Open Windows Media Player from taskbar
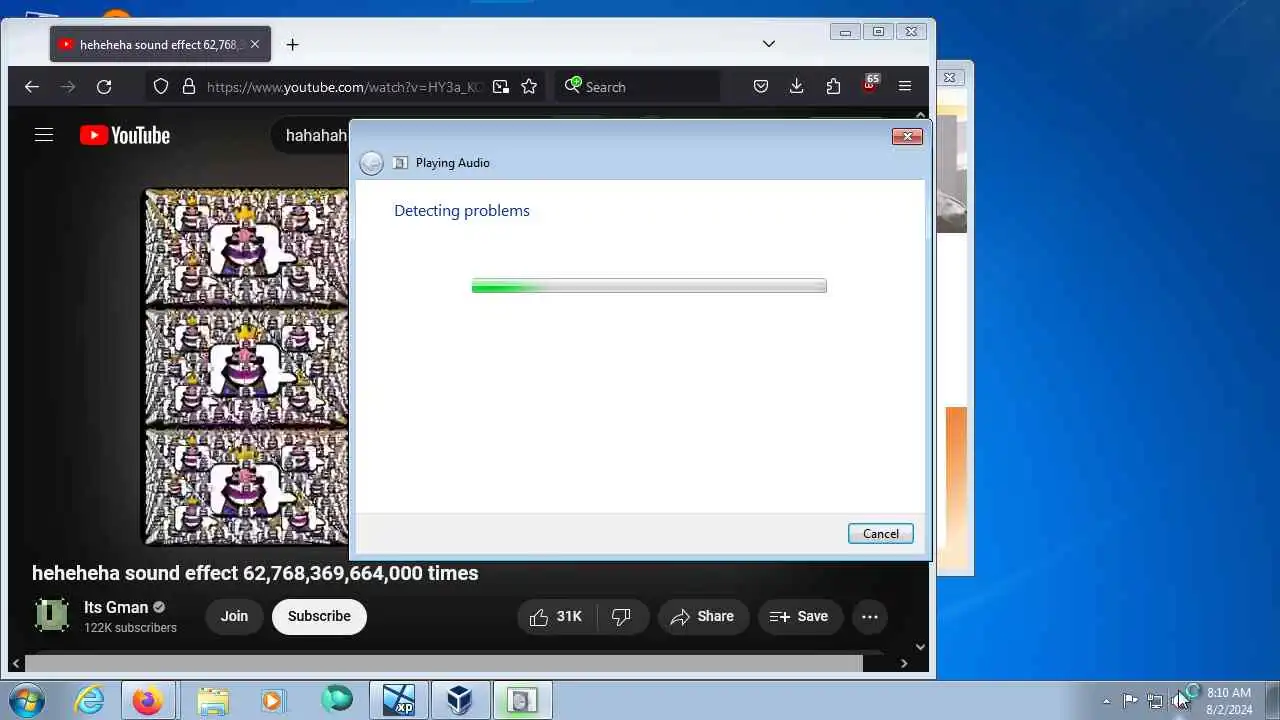Viewport: 1280px width, 720px height. (x=273, y=700)
